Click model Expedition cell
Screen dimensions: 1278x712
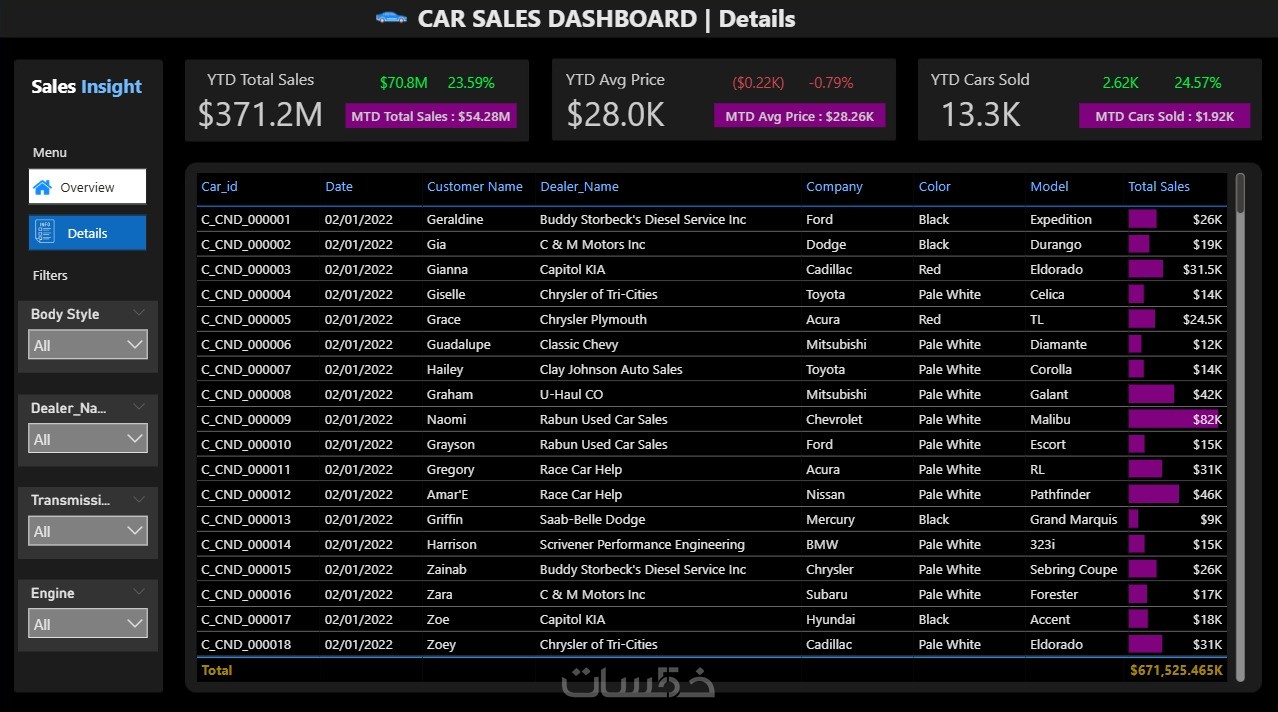[x=1061, y=219]
